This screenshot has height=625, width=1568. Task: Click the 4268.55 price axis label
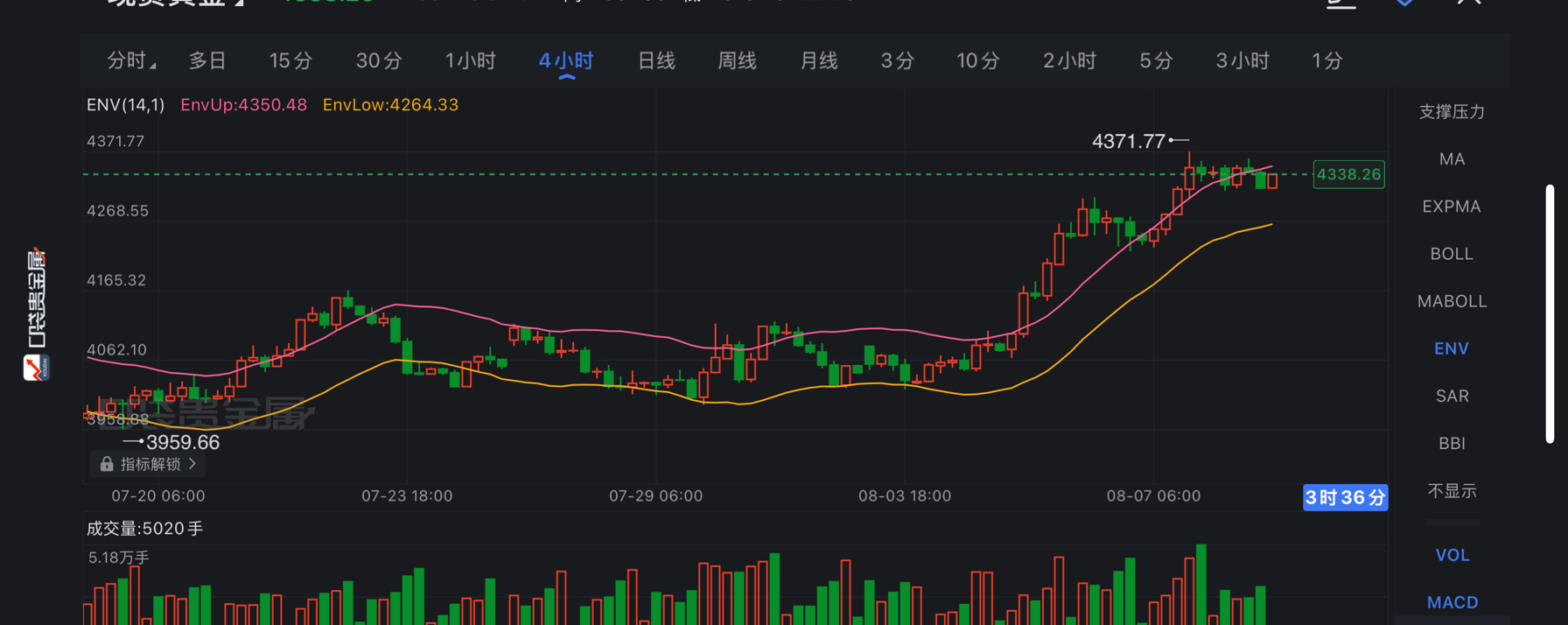(x=117, y=211)
